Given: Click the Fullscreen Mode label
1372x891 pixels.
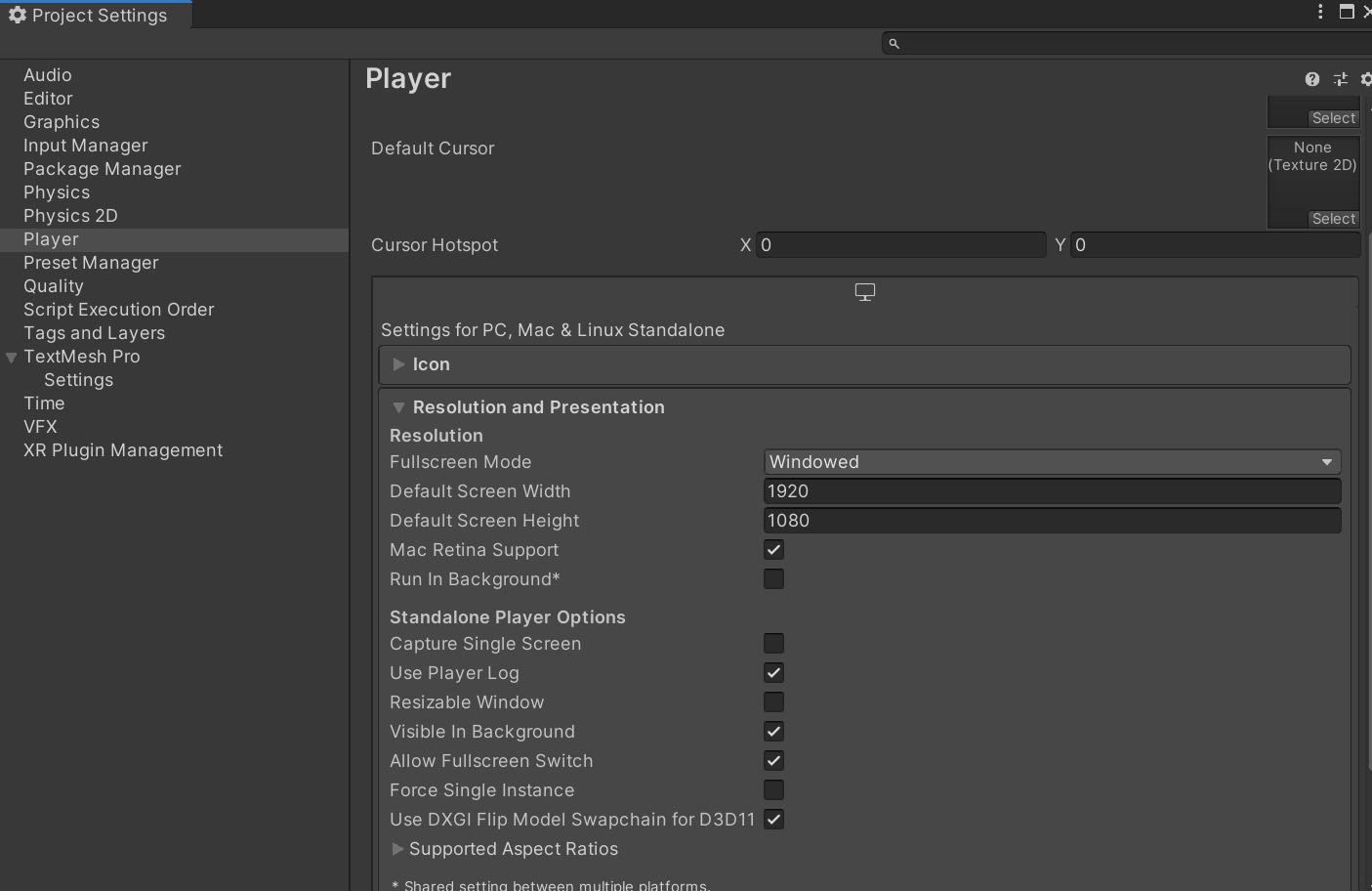Looking at the screenshot, I should [461, 462].
